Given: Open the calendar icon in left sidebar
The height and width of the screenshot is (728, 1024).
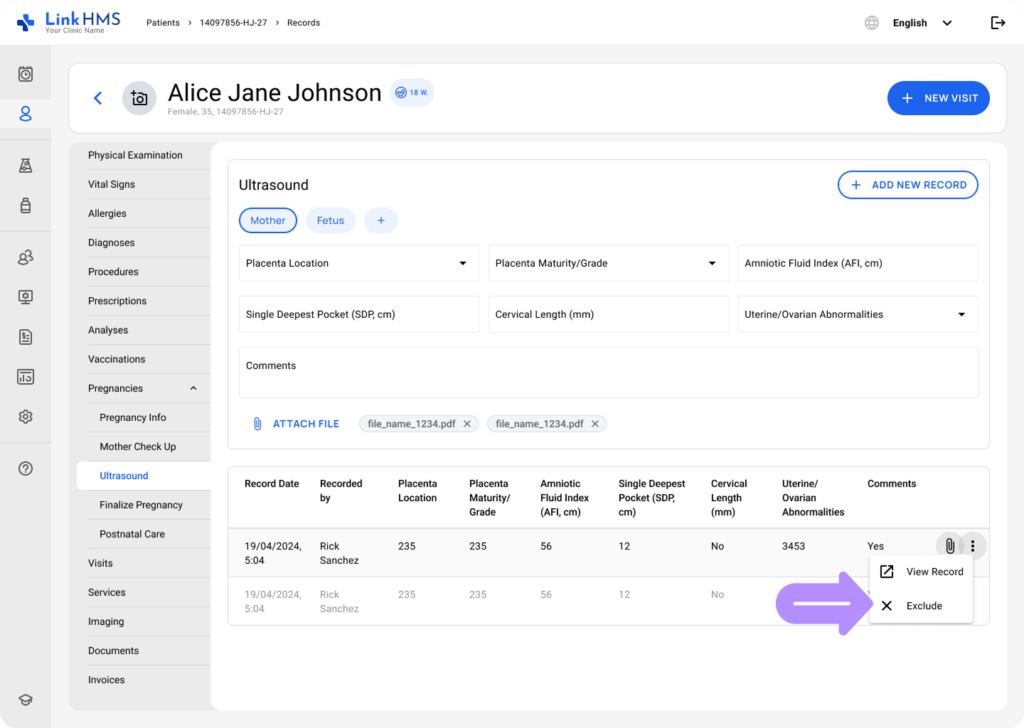Looking at the screenshot, I should point(26,74).
